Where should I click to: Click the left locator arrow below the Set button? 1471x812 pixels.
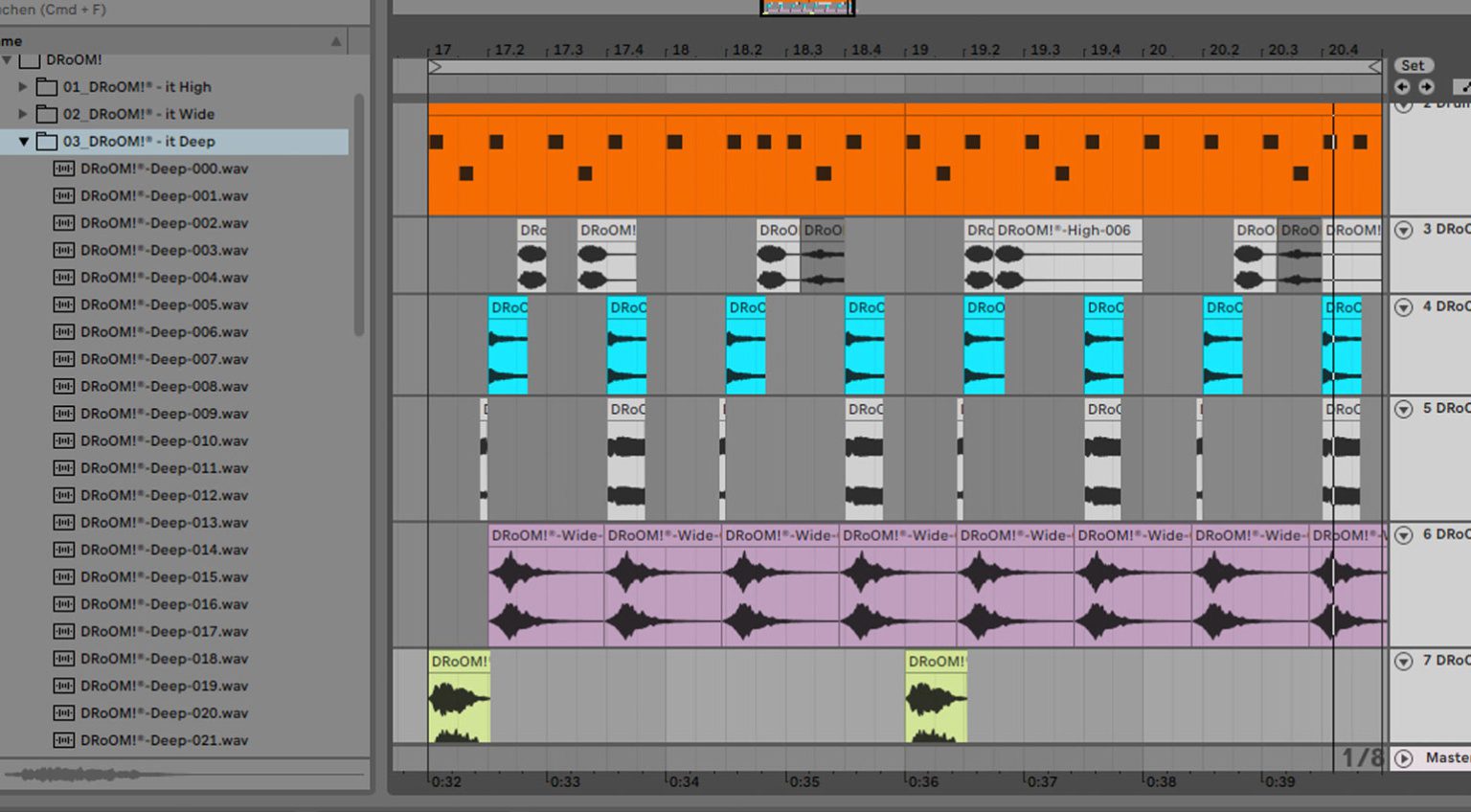coord(1401,86)
